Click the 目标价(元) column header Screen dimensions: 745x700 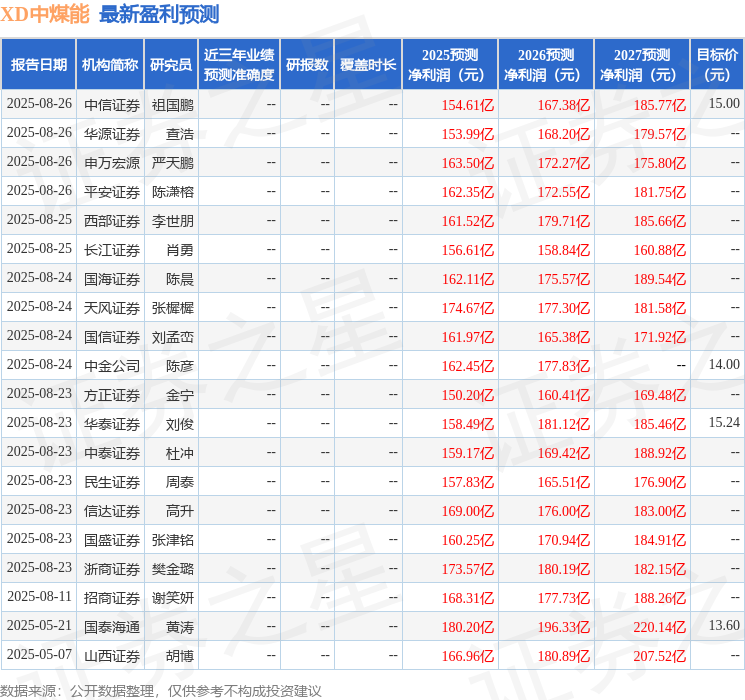point(717,64)
